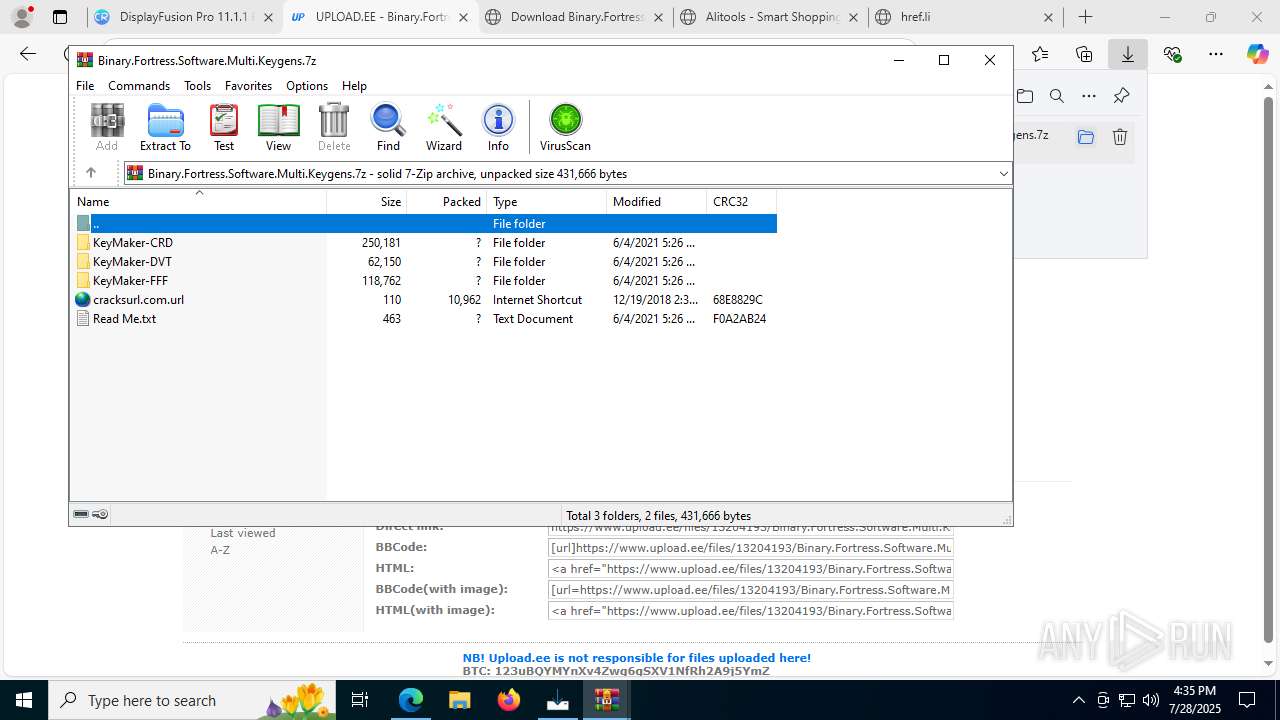Close the href.li tab

[1048, 17]
